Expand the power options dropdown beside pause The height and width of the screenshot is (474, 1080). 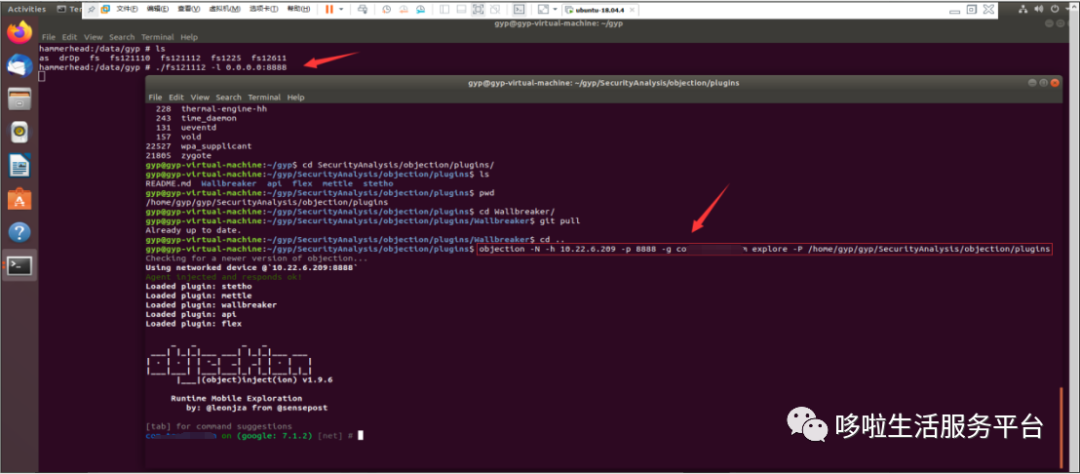click(x=341, y=10)
